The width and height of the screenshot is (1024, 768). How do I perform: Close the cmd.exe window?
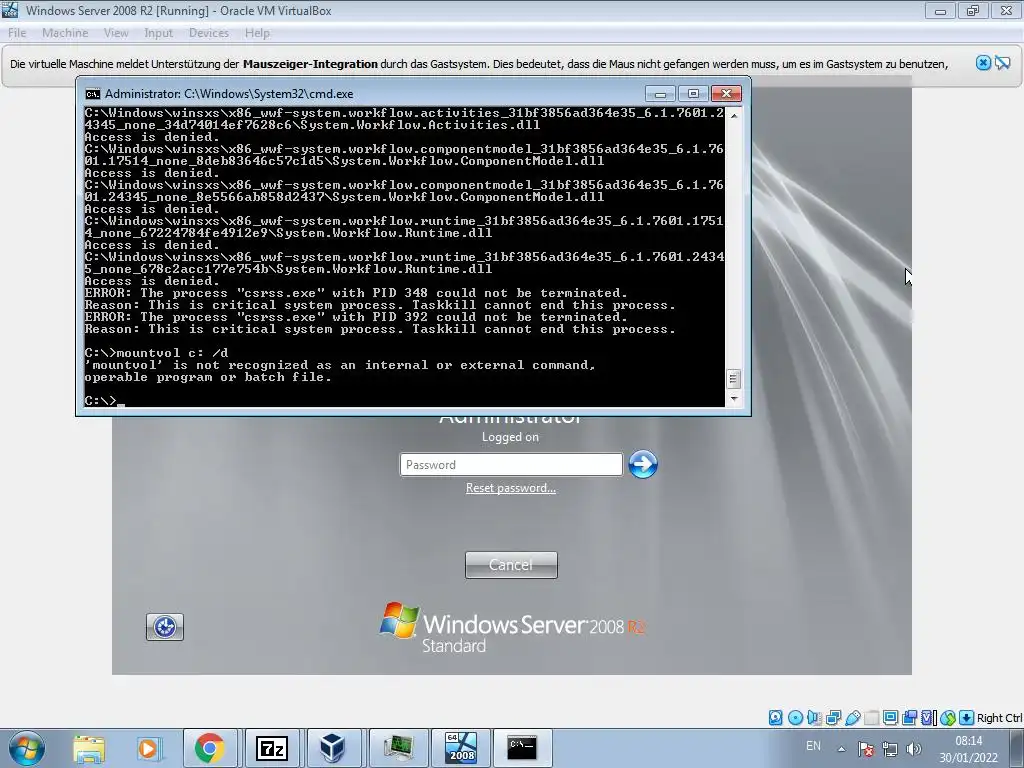(x=726, y=94)
